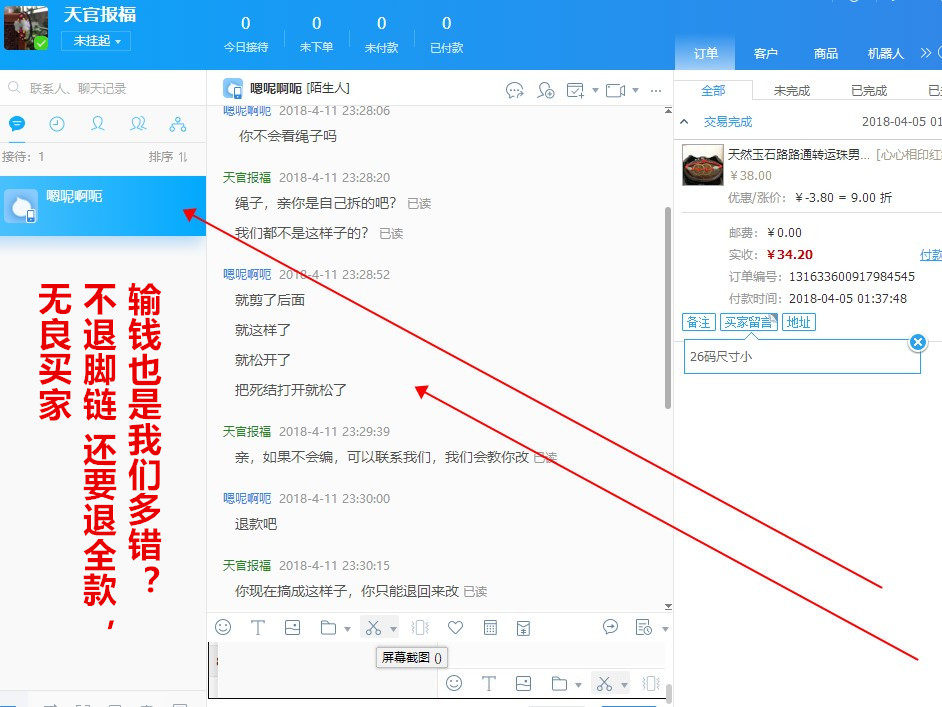This screenshot has height=707, width=942.
Task: Open the contacts person icon
Action: pos(97,124)
